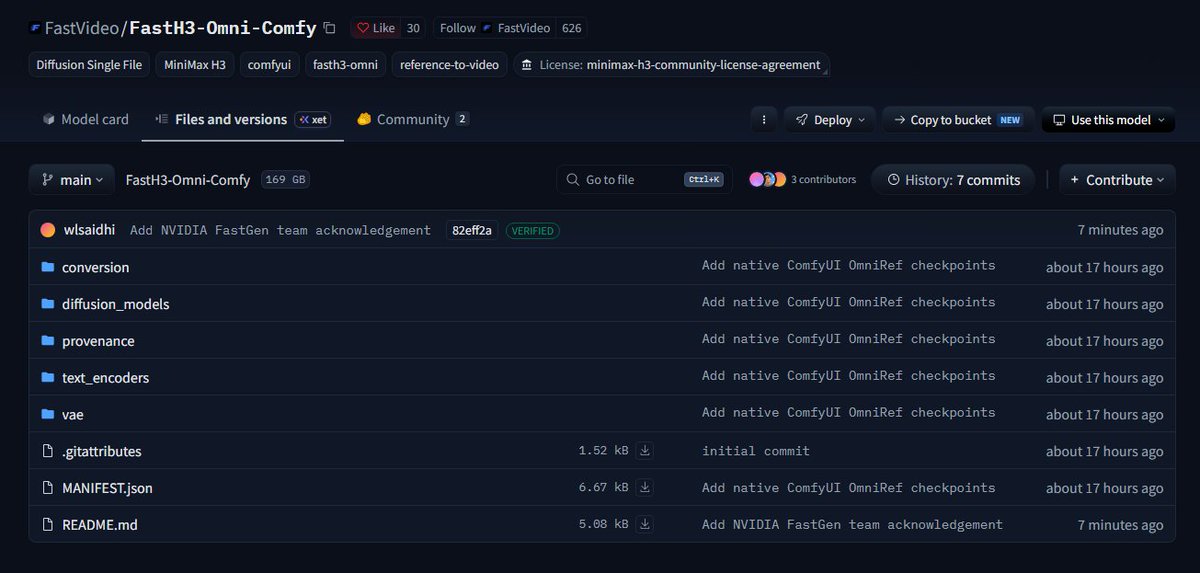This screenshot has height=573, width=1200.
Task: Expand the Use this model dropdown
Action: click(x=1108, y=120)
